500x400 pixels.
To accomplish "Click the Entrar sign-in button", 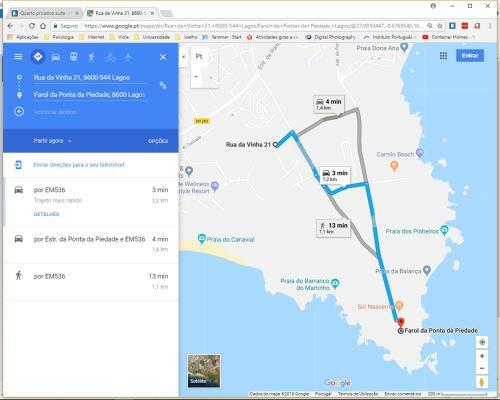I will pyautogui.click(x=470, y=56).
